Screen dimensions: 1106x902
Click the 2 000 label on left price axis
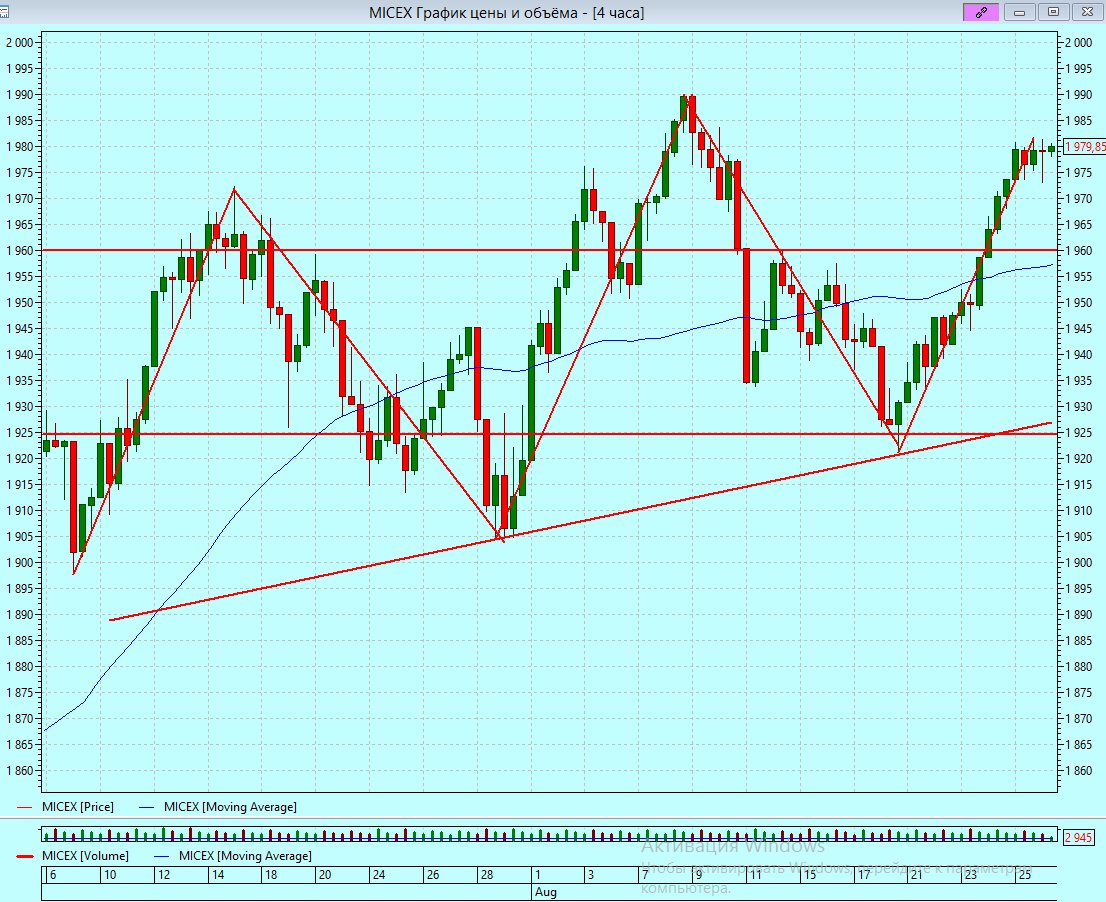[19, 43]
